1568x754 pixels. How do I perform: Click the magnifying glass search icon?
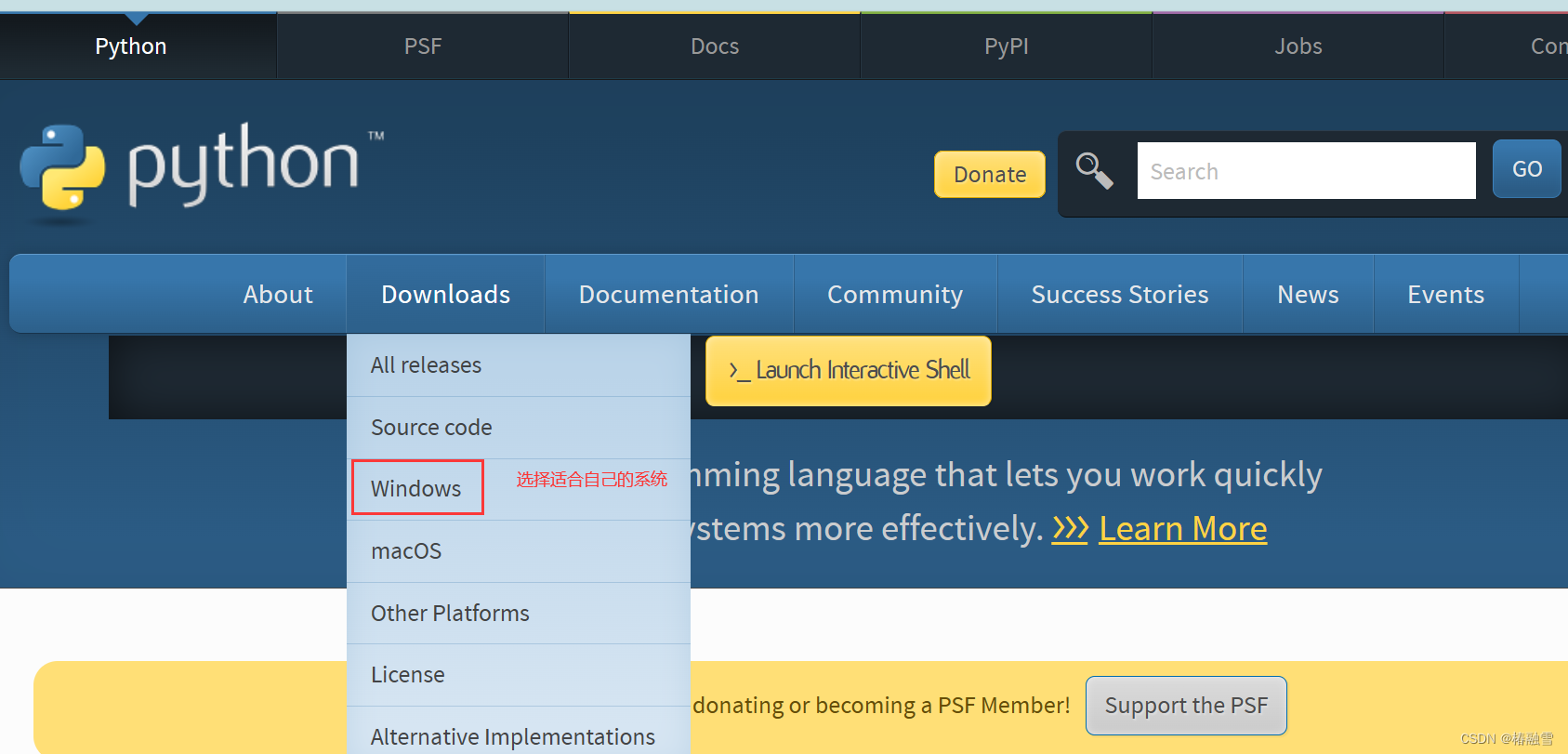tap(1094, 171)
